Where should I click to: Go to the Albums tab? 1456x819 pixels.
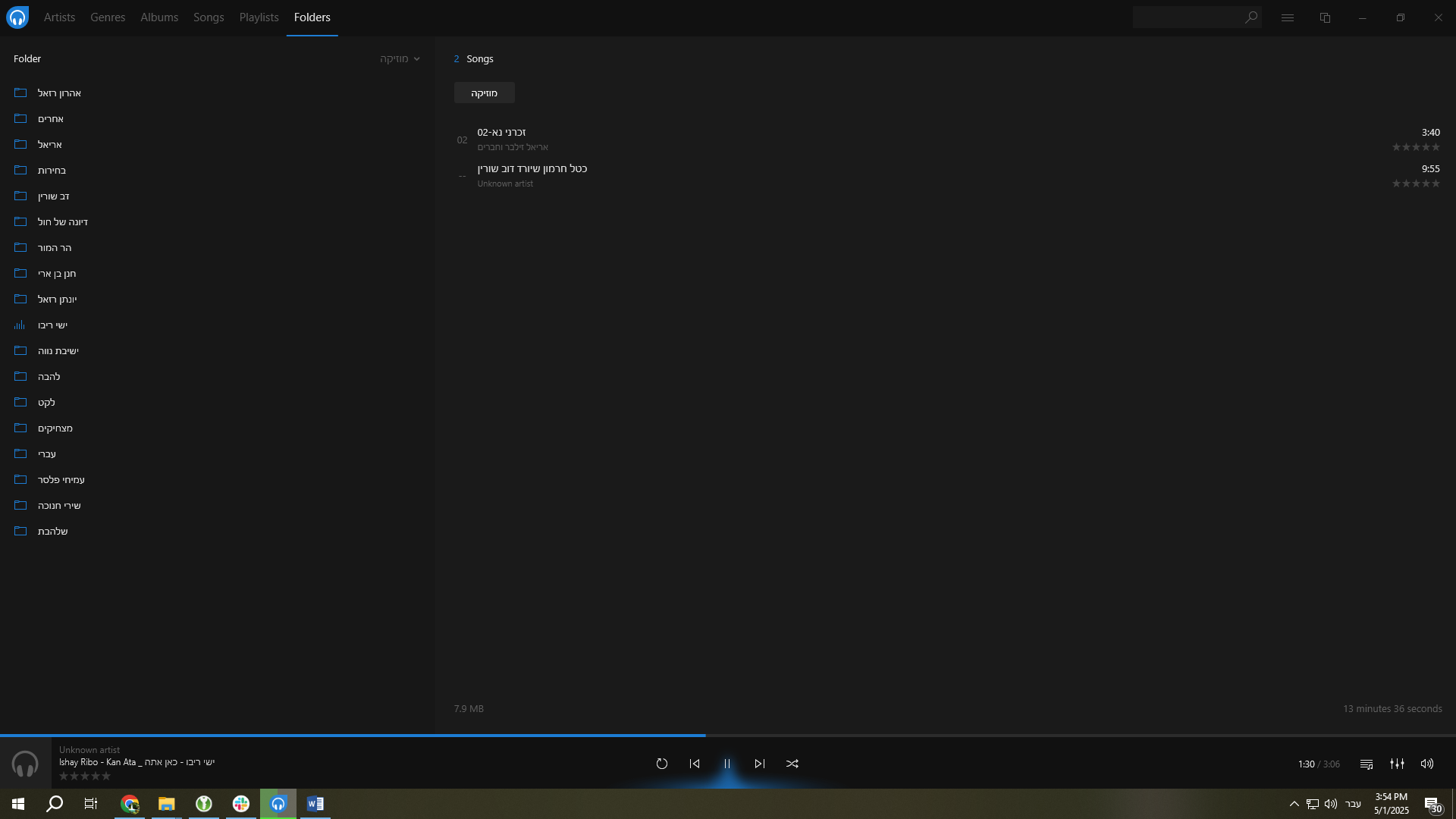pos(159,17)
